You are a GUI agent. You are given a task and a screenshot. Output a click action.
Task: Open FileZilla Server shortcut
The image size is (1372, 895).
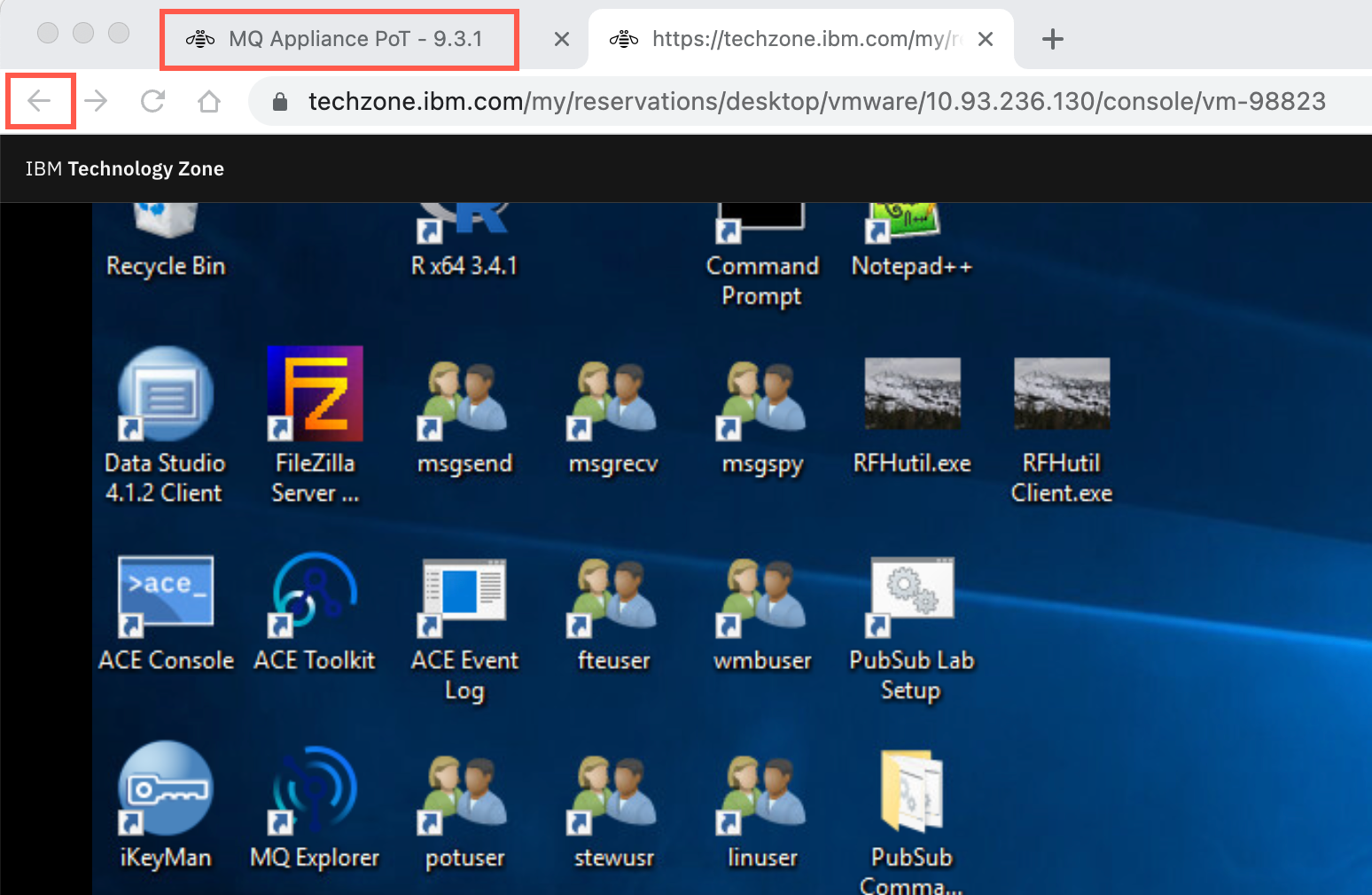point(315,425)
